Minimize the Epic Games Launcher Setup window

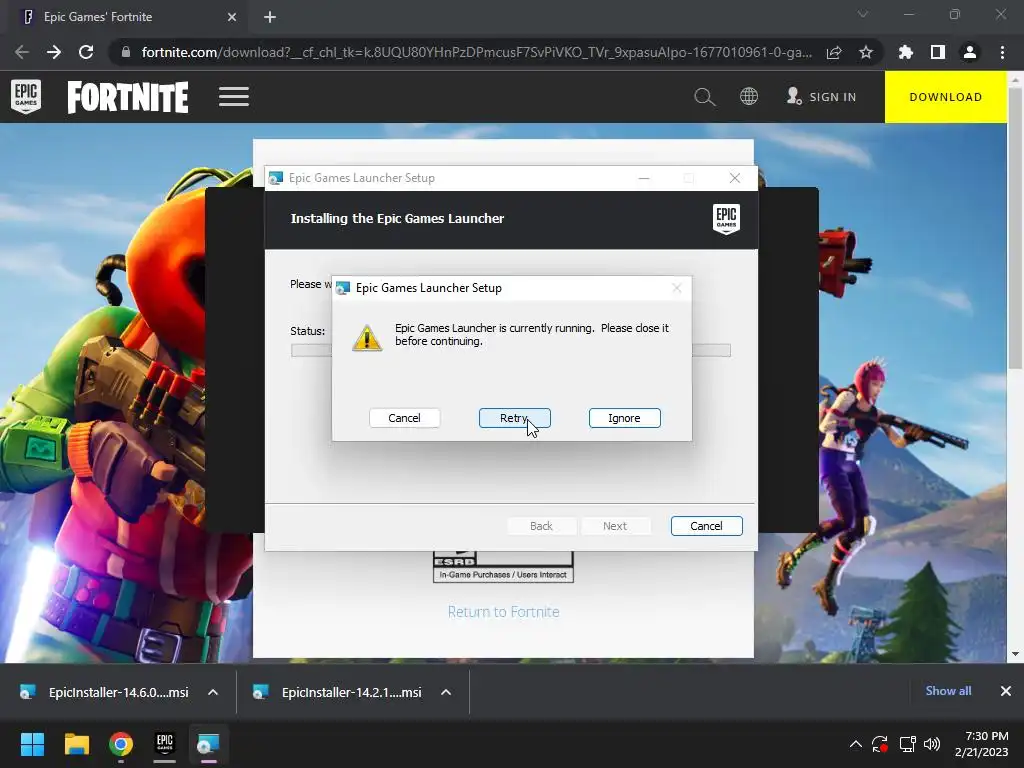[644, 178]
